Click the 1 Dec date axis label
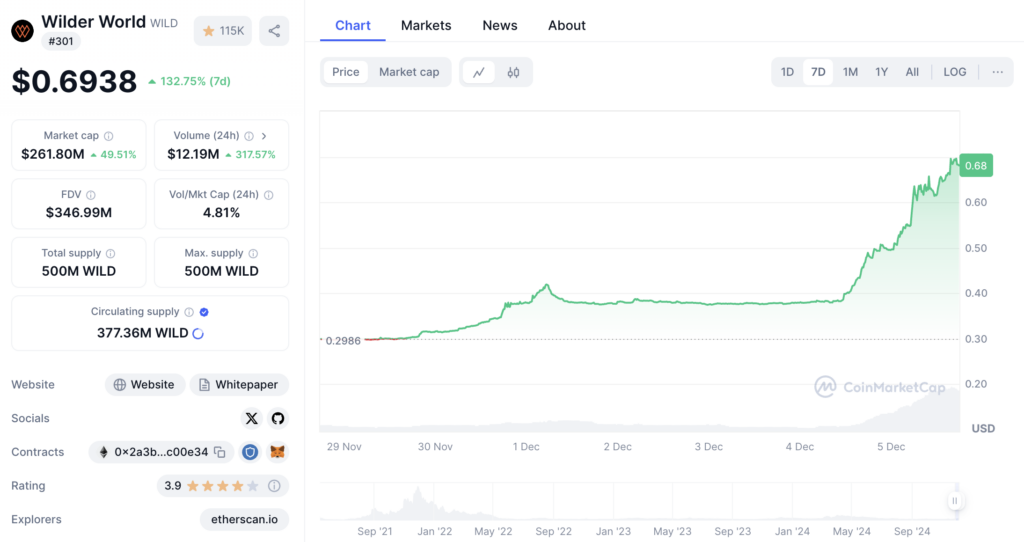1024x542 pixels. [x=526, y=447]
